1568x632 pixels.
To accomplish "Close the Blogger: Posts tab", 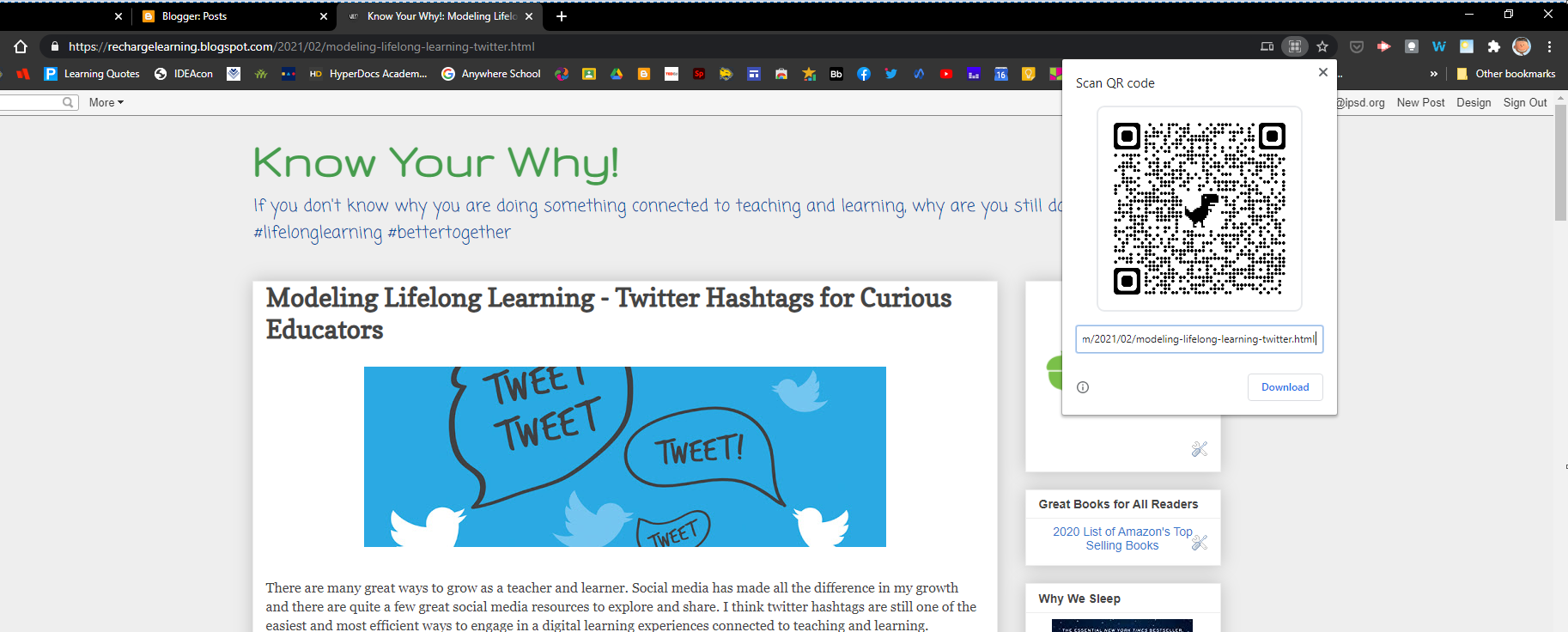I will 324,16.
